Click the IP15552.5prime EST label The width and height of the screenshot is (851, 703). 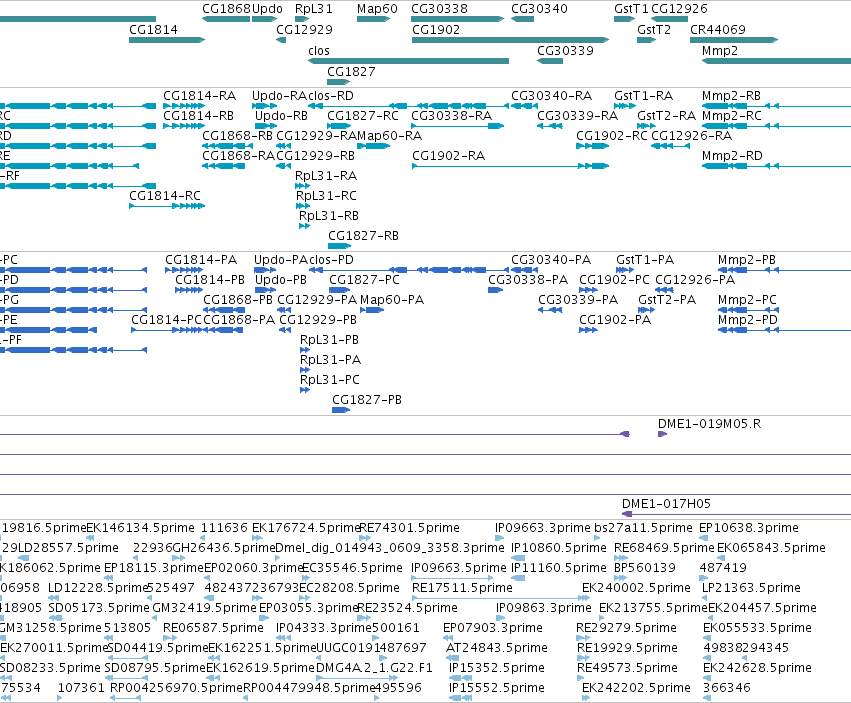497,688
